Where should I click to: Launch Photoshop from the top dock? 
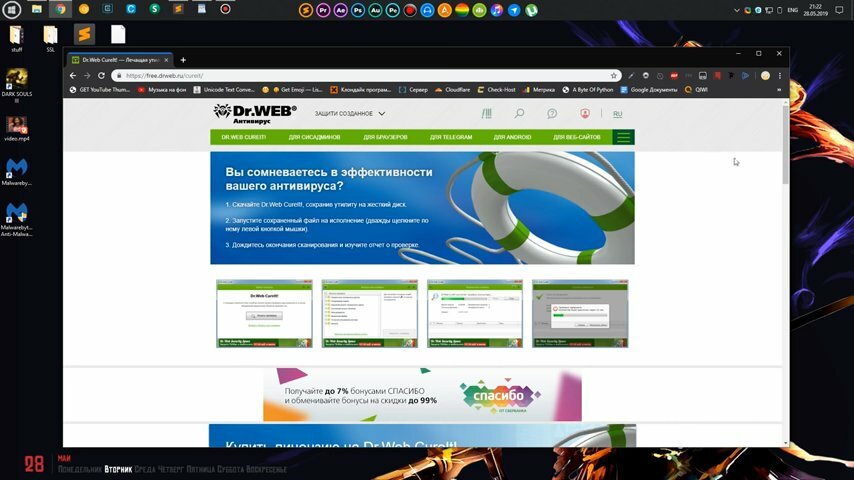(x=358, y=10)
